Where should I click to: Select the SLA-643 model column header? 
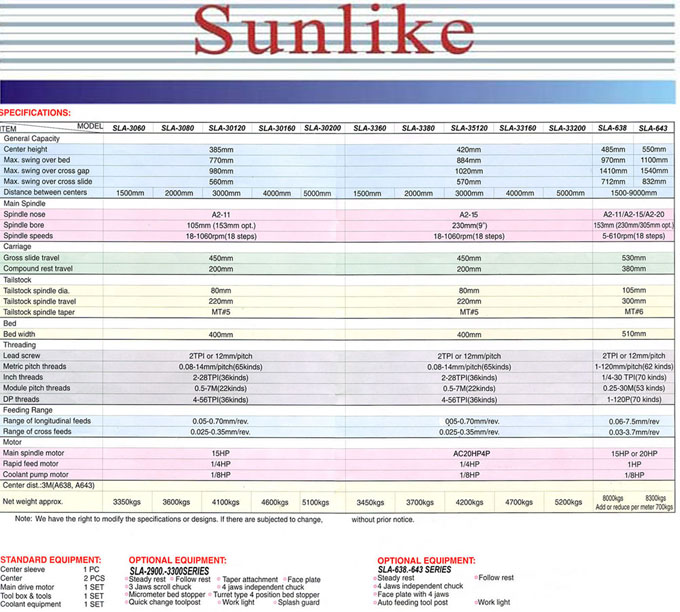653,128
